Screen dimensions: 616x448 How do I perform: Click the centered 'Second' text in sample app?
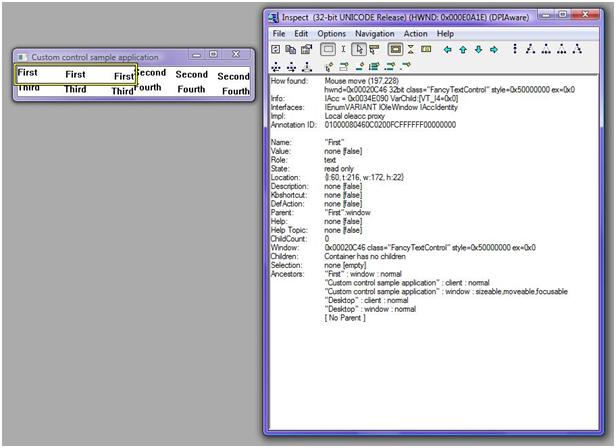point(191,74)
